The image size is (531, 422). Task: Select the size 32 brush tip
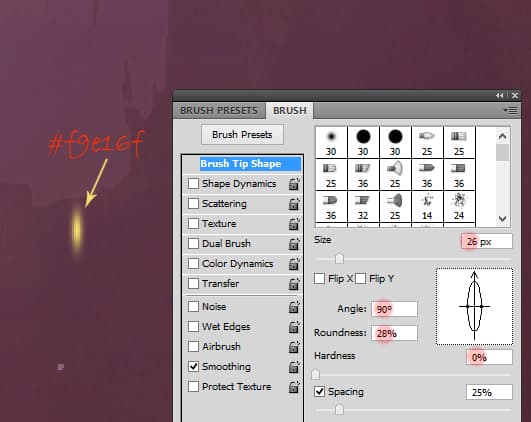(x=363, y=206)
